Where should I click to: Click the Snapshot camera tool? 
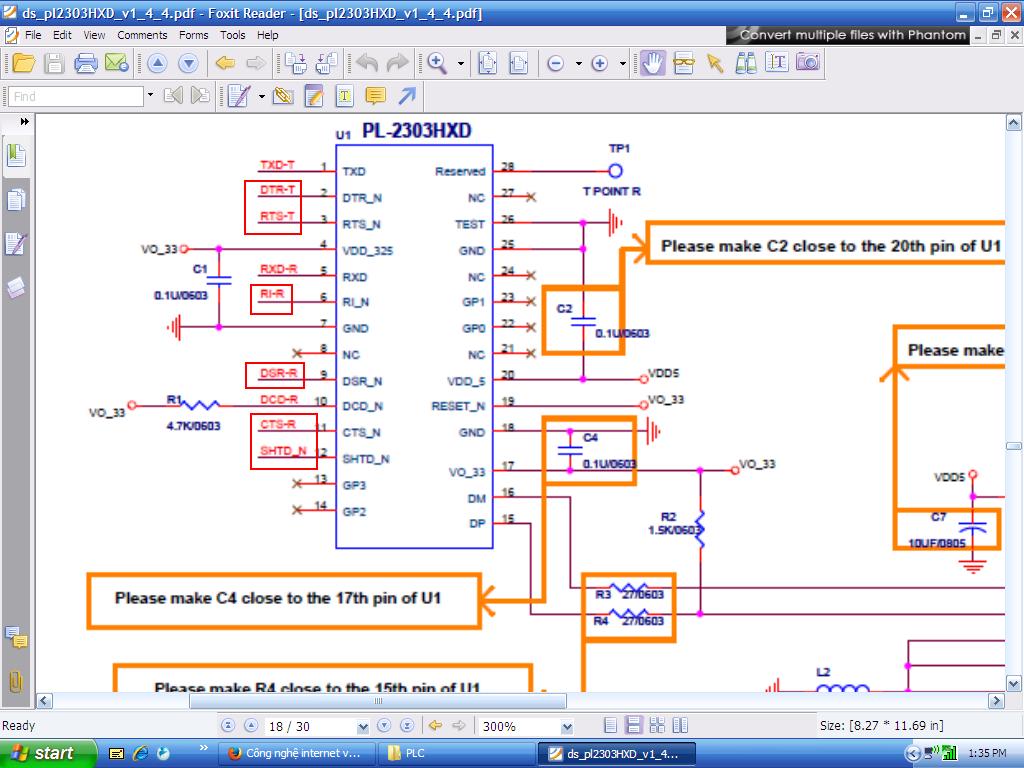807,63
